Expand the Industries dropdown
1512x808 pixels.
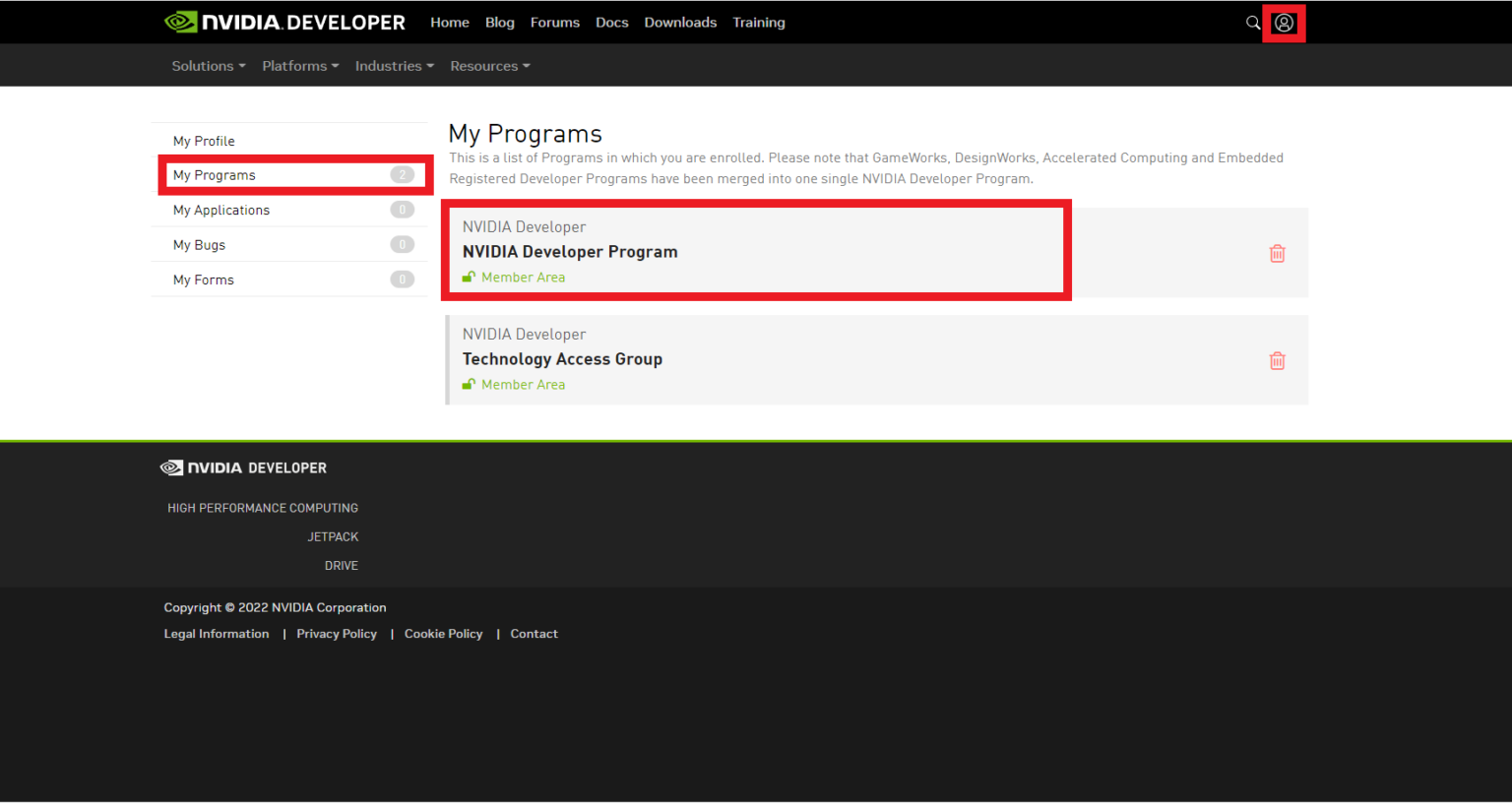pos(394,66)
